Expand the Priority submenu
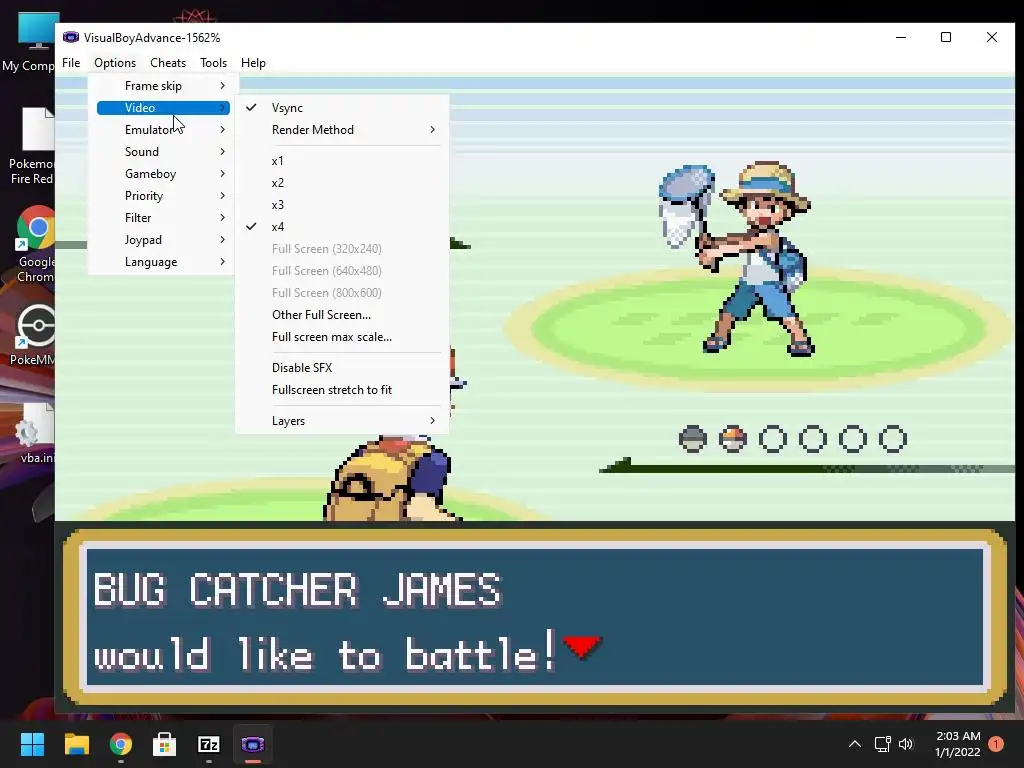Screen dimensions: 1024x768 coord(163,196)
